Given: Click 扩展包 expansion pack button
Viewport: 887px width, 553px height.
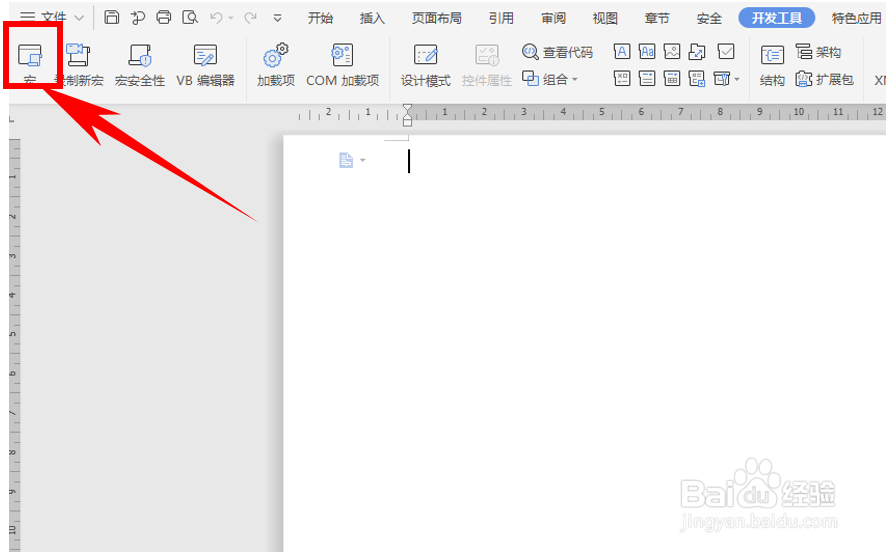Looking at the screenshot, I should 824,79.
